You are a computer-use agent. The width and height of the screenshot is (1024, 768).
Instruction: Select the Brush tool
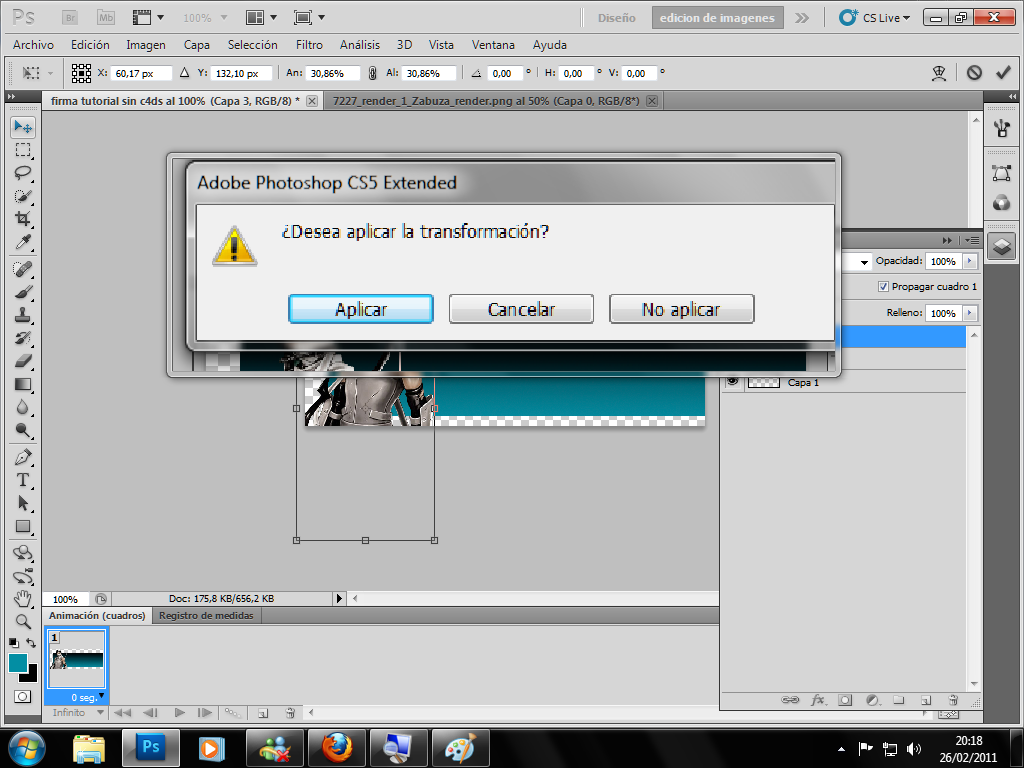pos(23,292)
